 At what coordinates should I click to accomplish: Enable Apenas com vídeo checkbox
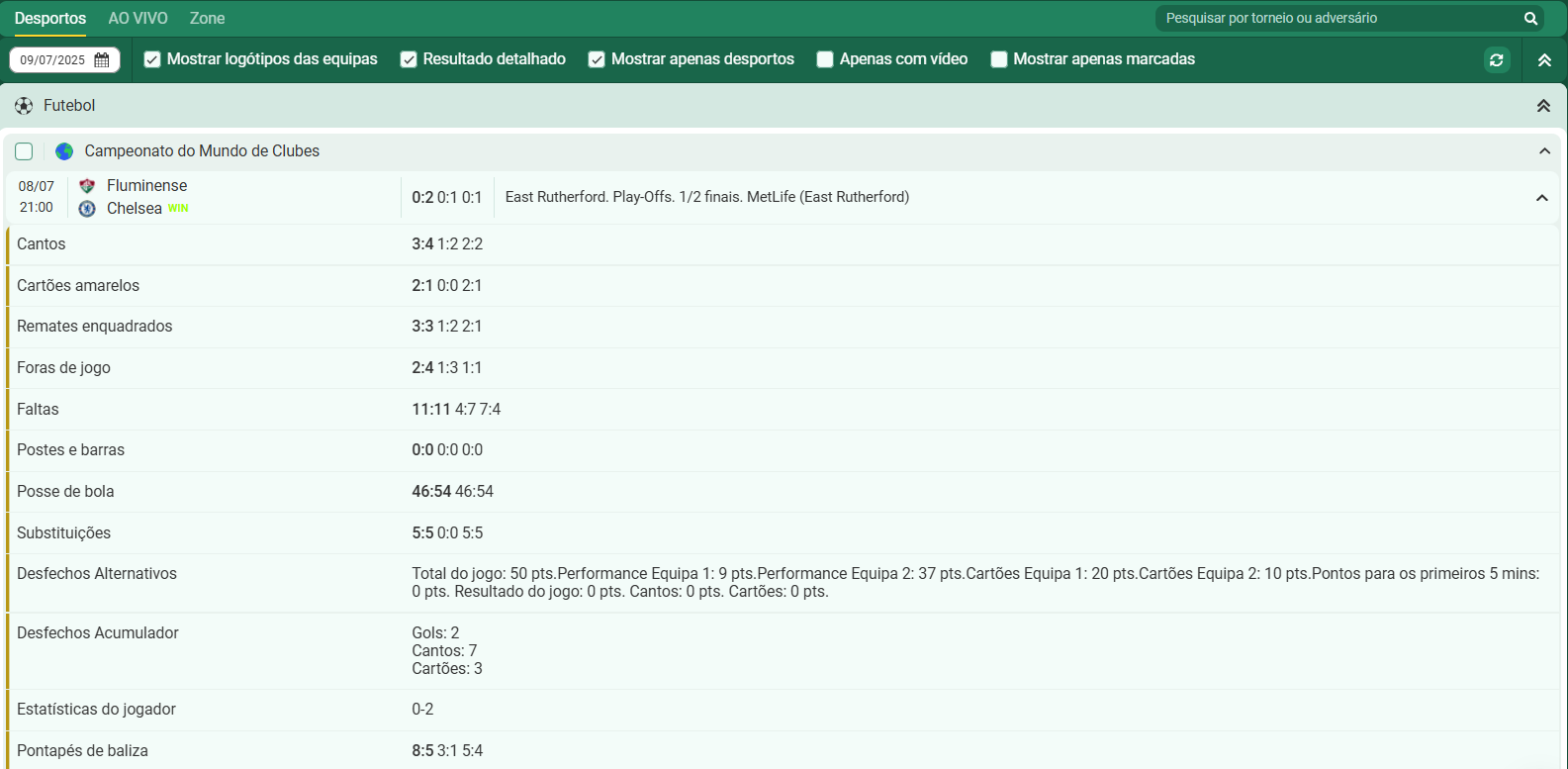(825, 59)
